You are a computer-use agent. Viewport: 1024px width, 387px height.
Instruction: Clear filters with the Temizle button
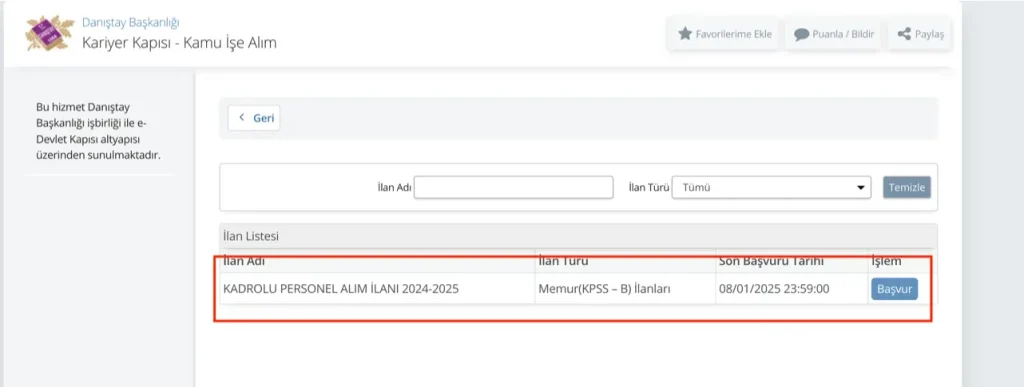[x=907, y=187]
